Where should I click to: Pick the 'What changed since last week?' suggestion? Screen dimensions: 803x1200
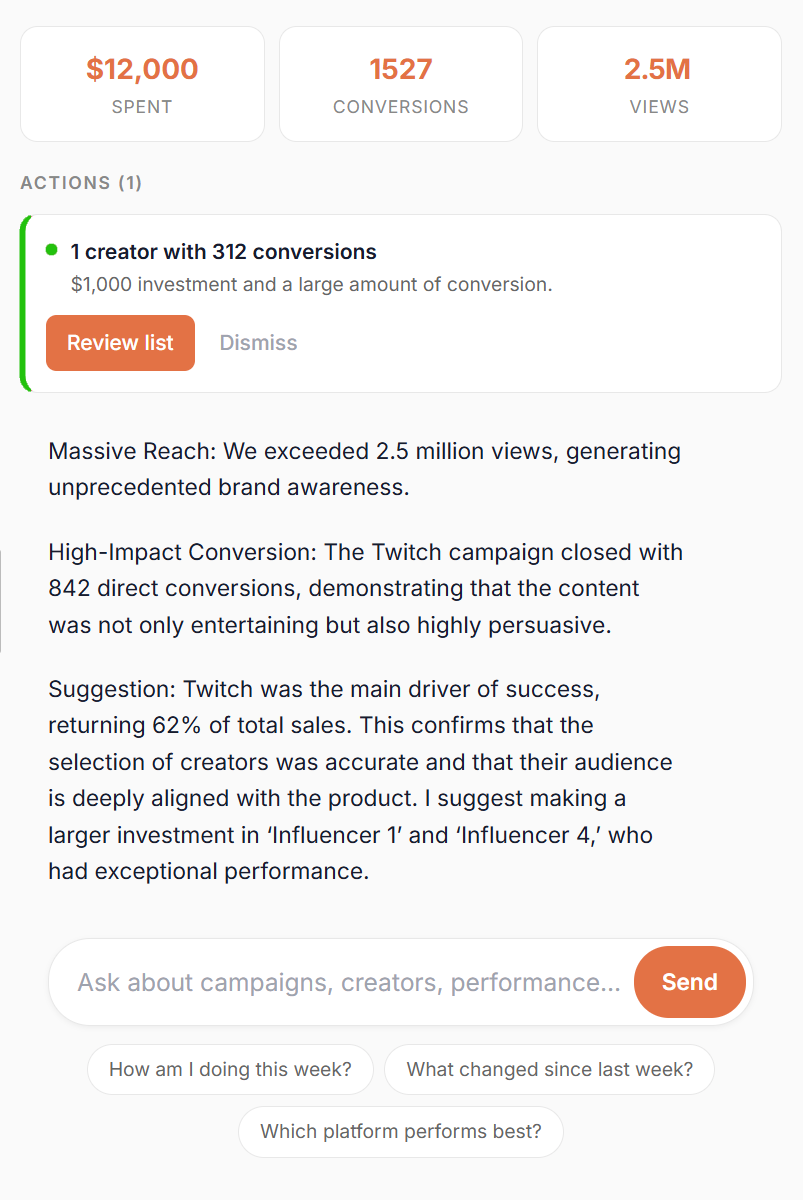coord(549,1069)
